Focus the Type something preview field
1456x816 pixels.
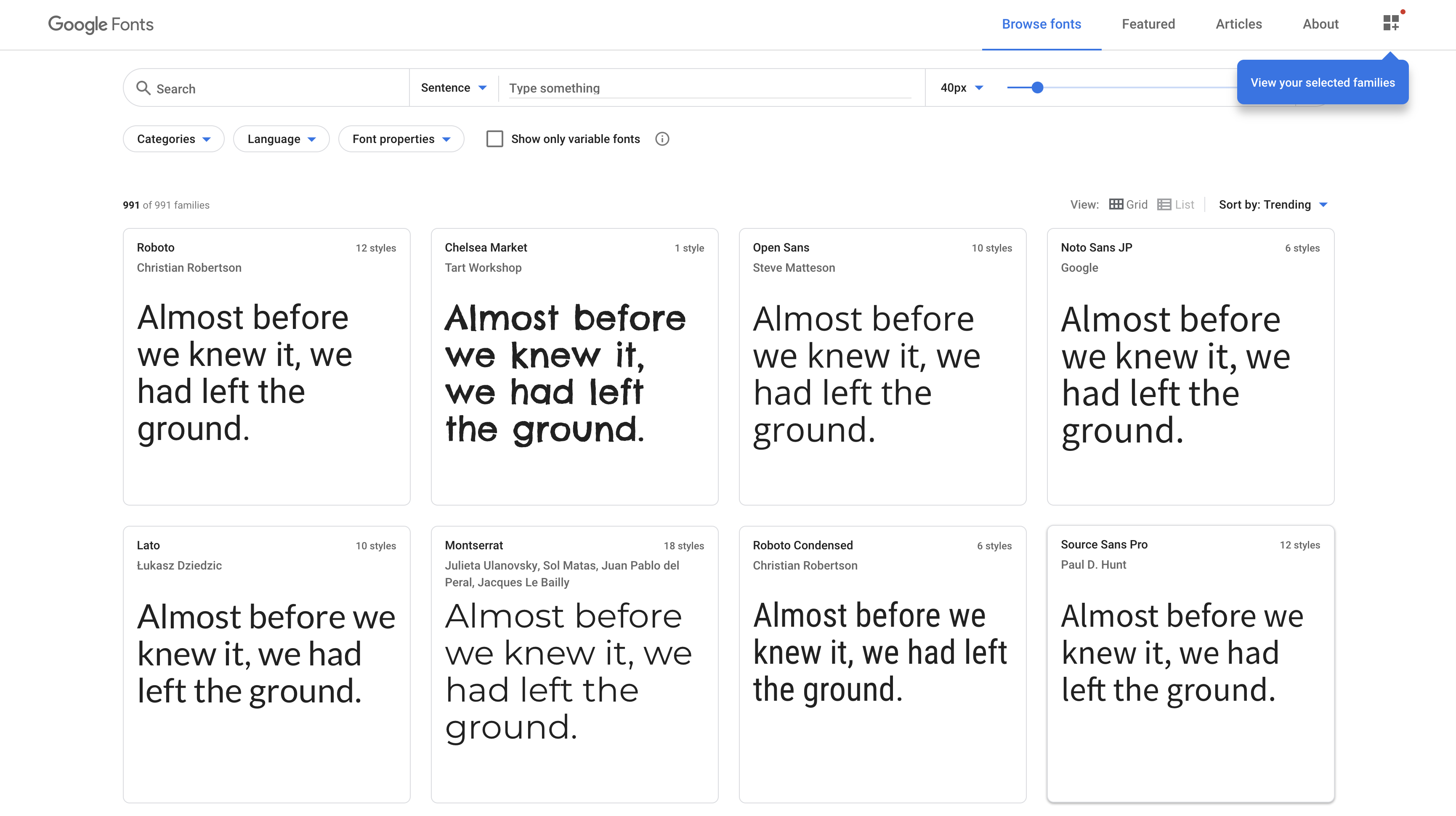tap(709, 88)
